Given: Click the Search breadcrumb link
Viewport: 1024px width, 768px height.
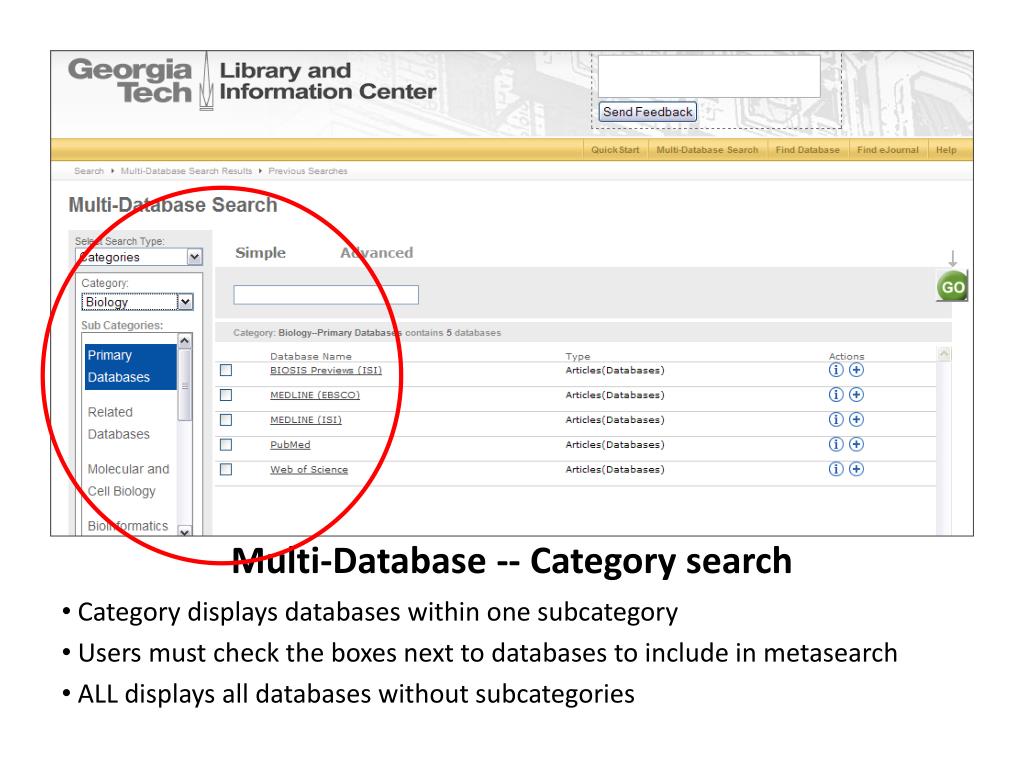Looking at the screenshot, I should pos(89,171).
